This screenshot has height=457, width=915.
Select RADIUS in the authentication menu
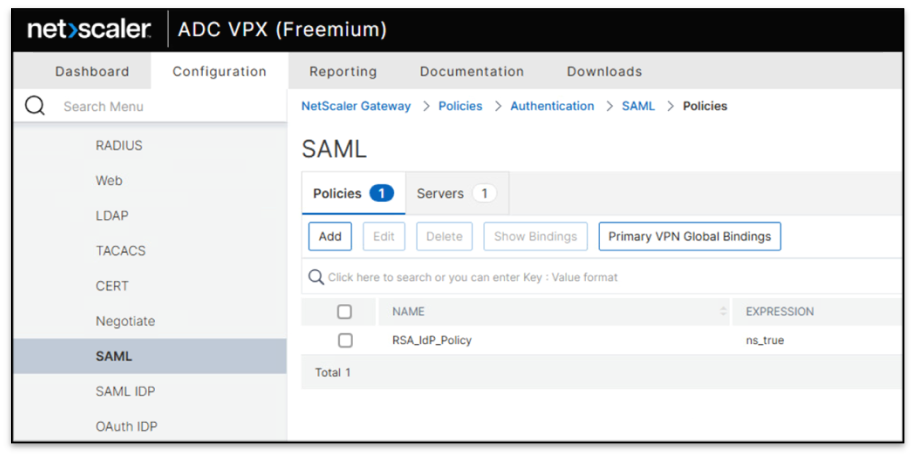pos(119,146)
